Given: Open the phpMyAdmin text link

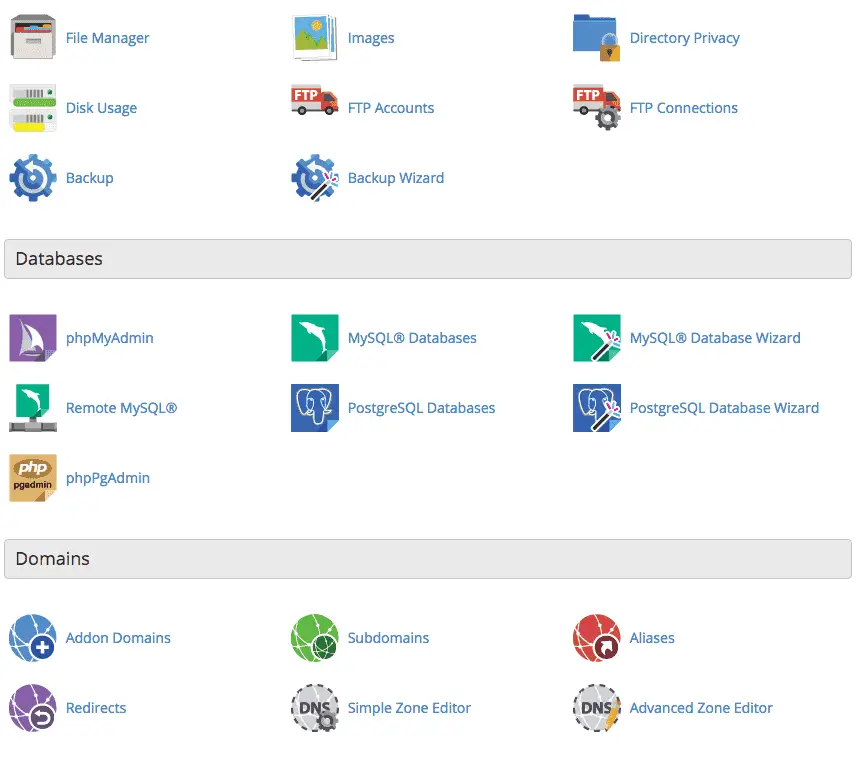Looking at the screenshot, I should point(110,338).
